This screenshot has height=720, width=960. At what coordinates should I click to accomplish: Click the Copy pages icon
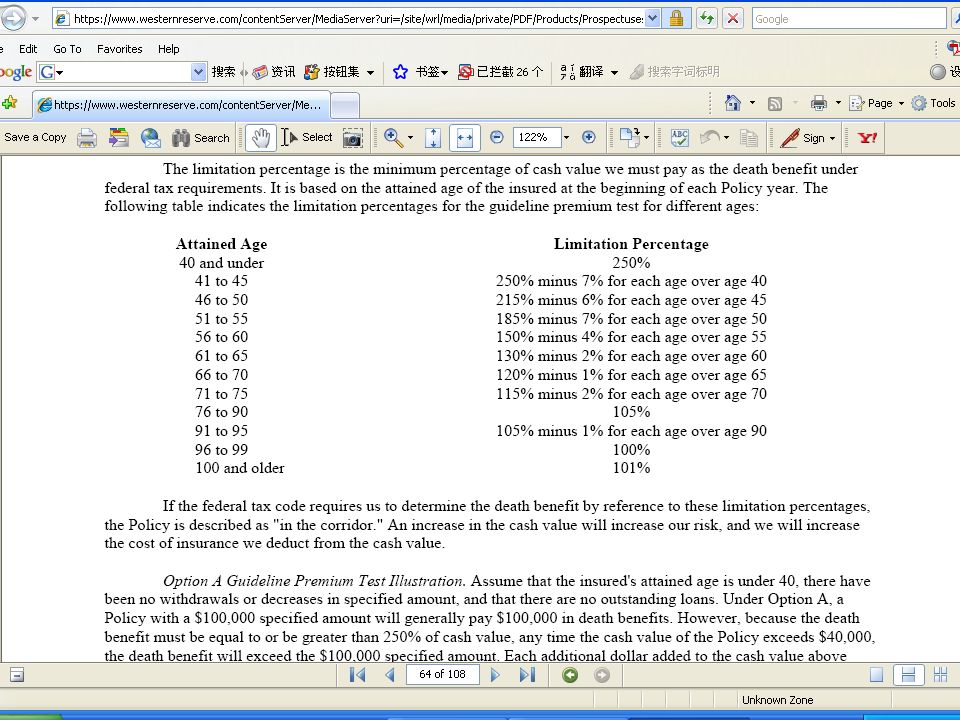tap(749, 138)
